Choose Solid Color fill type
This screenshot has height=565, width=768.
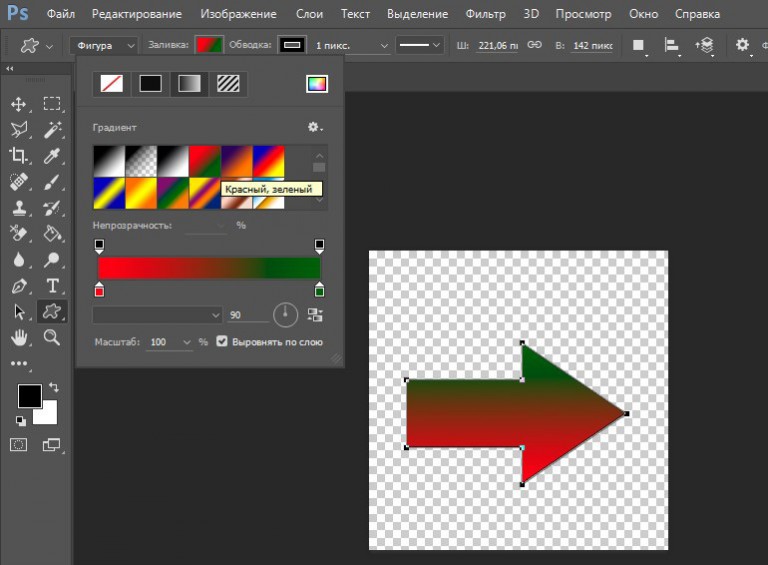(150, 84)
